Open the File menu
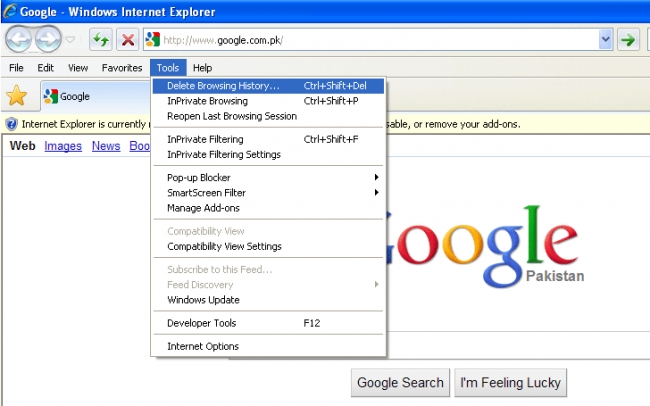Screen dimensions: 650x406 [16, 68]
